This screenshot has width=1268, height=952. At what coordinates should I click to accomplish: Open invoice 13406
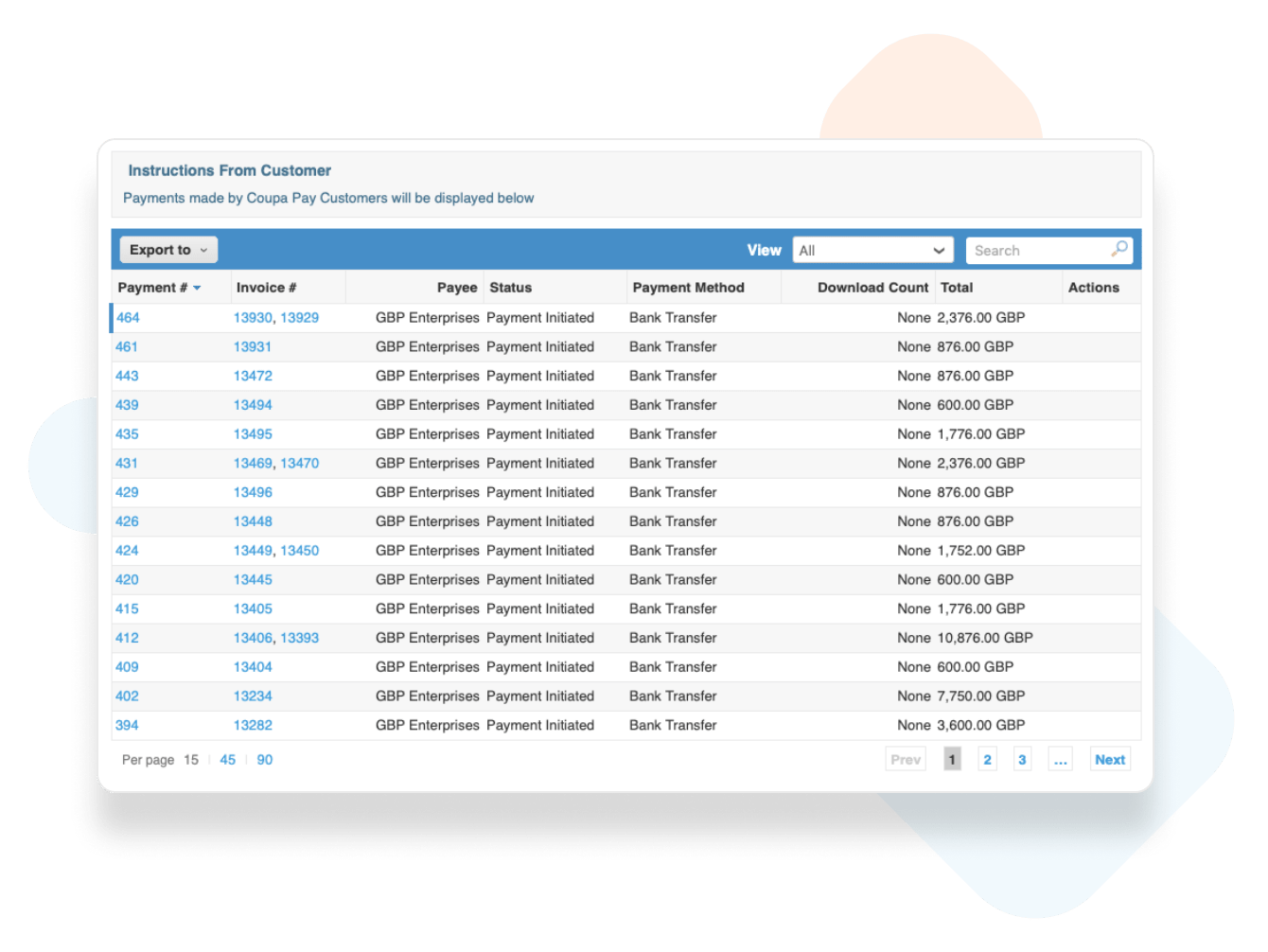253,638
